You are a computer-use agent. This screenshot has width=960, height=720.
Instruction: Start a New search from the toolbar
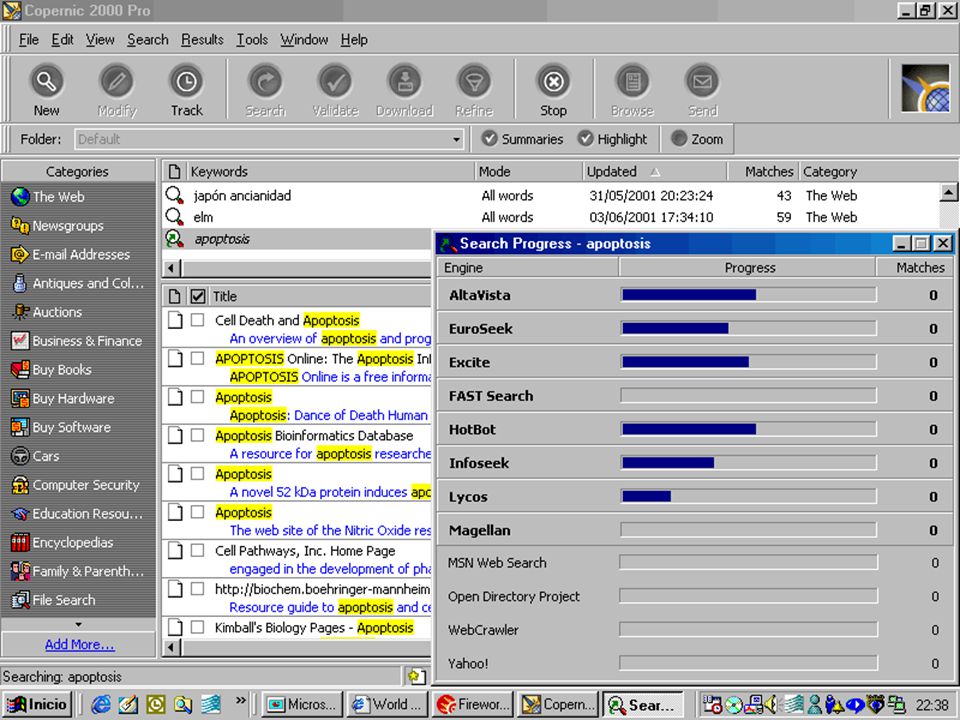47,91
